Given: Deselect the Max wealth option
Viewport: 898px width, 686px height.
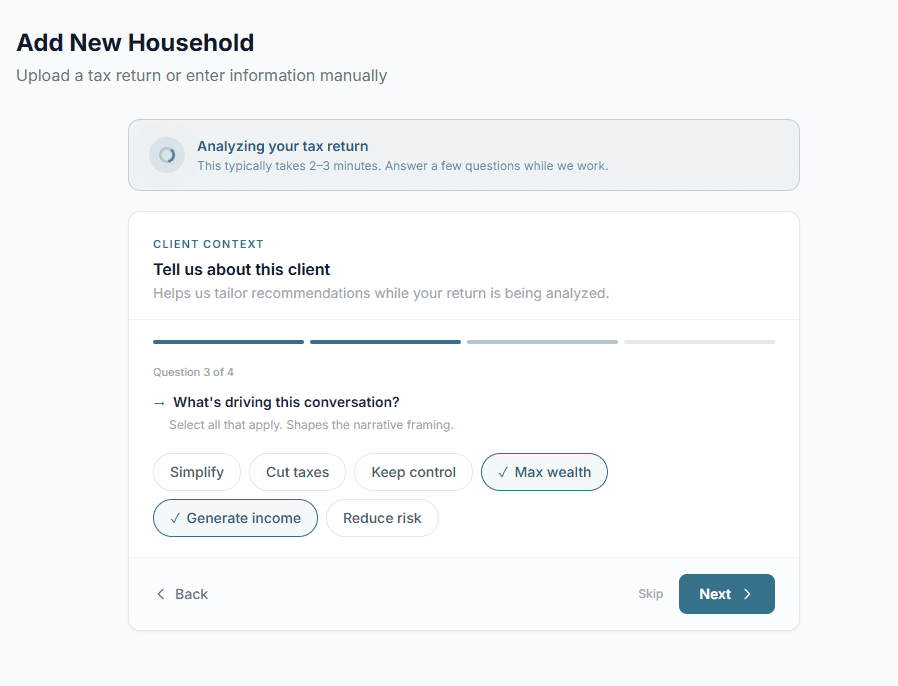Looking at the screenshot, I should click(544, 471).
